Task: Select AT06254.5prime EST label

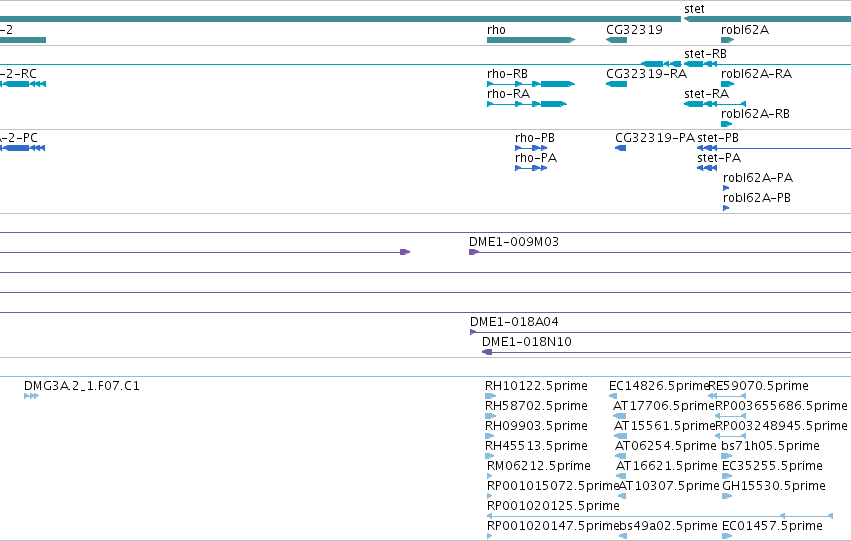Action: 666,446
